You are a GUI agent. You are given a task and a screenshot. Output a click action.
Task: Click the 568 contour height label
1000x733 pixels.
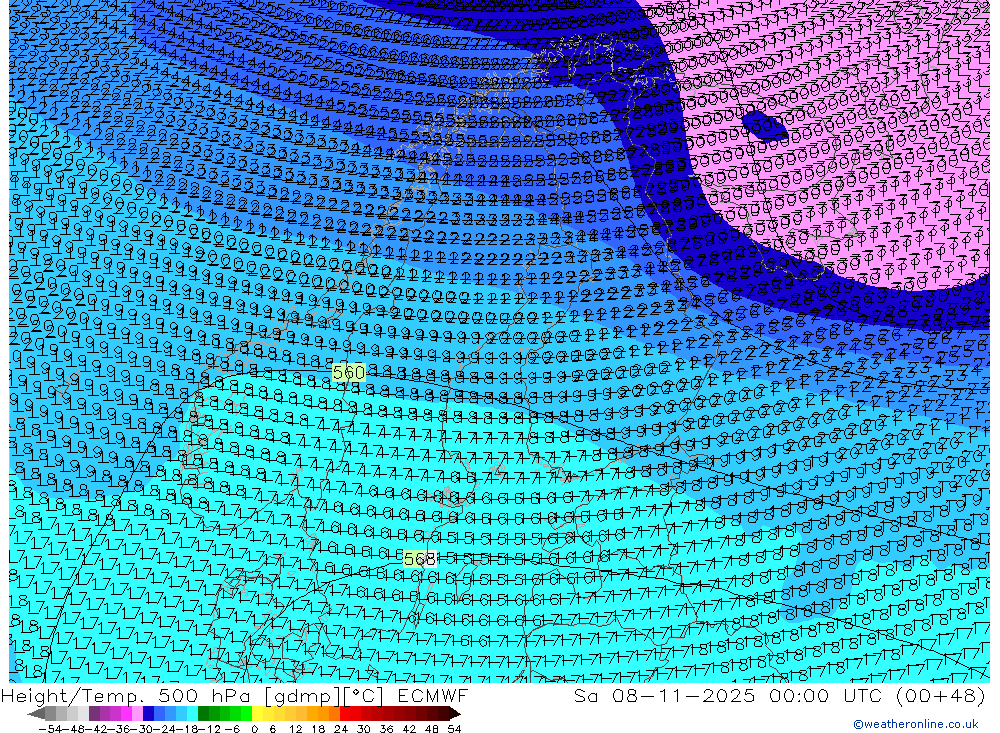pos(420,559)
